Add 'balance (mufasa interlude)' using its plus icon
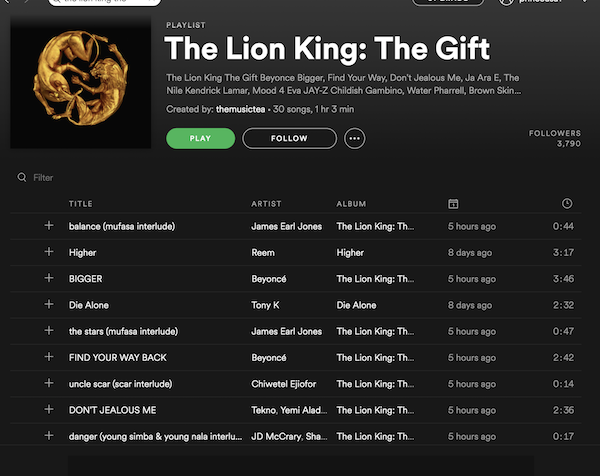Image resolution: width=600 pixels, height=476 pixels. pos(49,225)
